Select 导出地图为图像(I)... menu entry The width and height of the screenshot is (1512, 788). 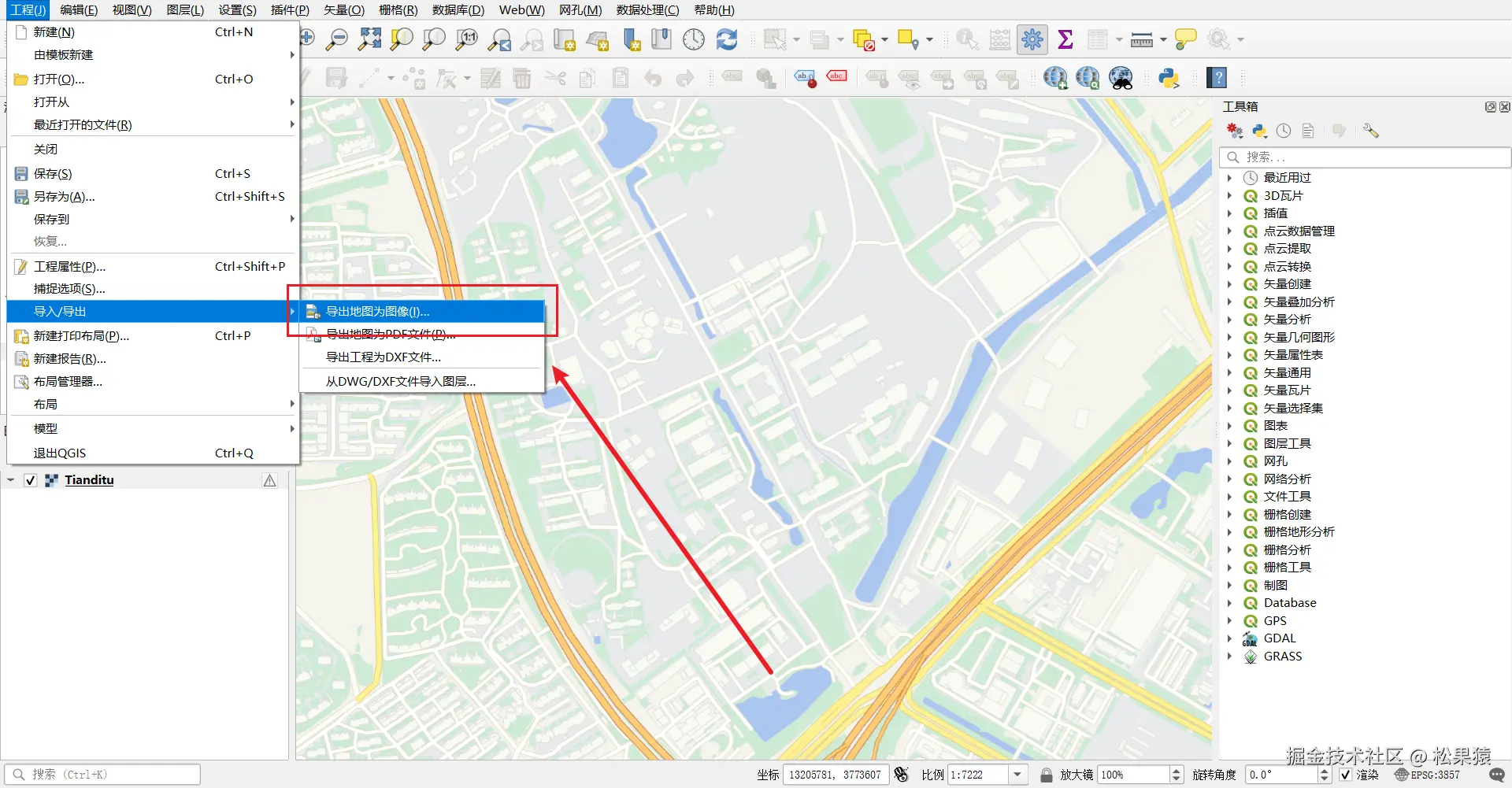coord(422,312)
